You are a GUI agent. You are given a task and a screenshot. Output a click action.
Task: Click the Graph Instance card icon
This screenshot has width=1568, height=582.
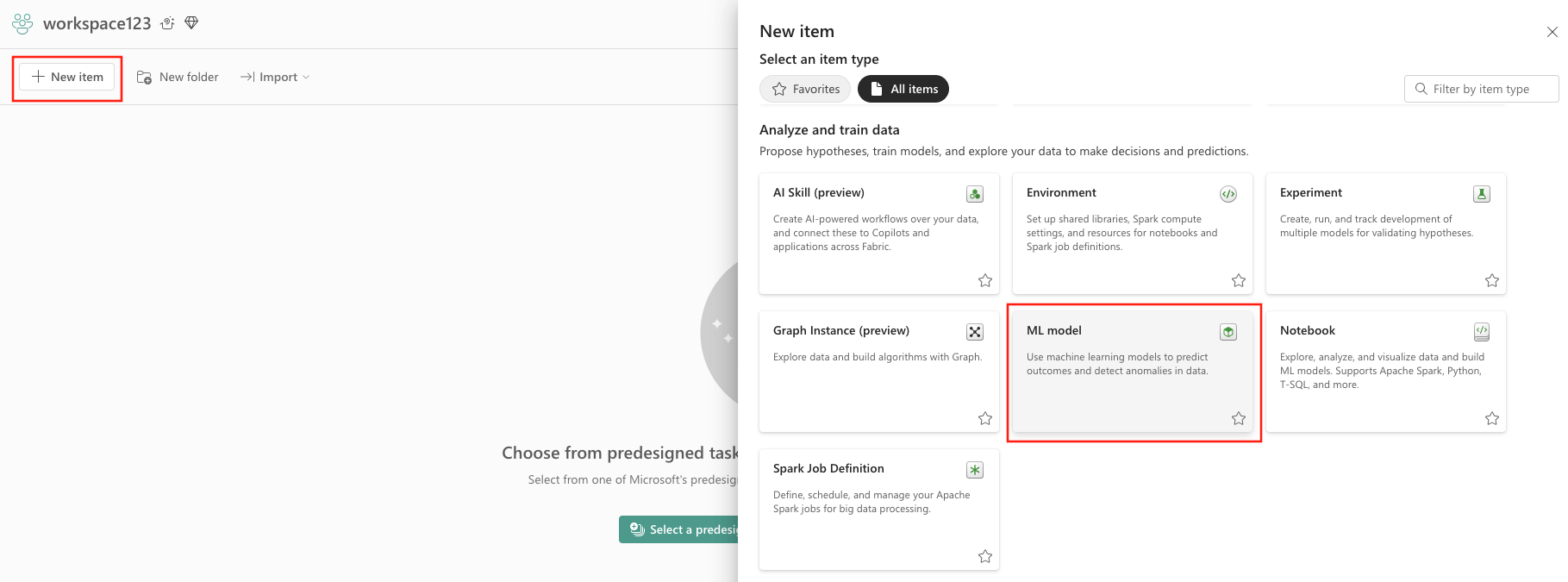point(975,332)
